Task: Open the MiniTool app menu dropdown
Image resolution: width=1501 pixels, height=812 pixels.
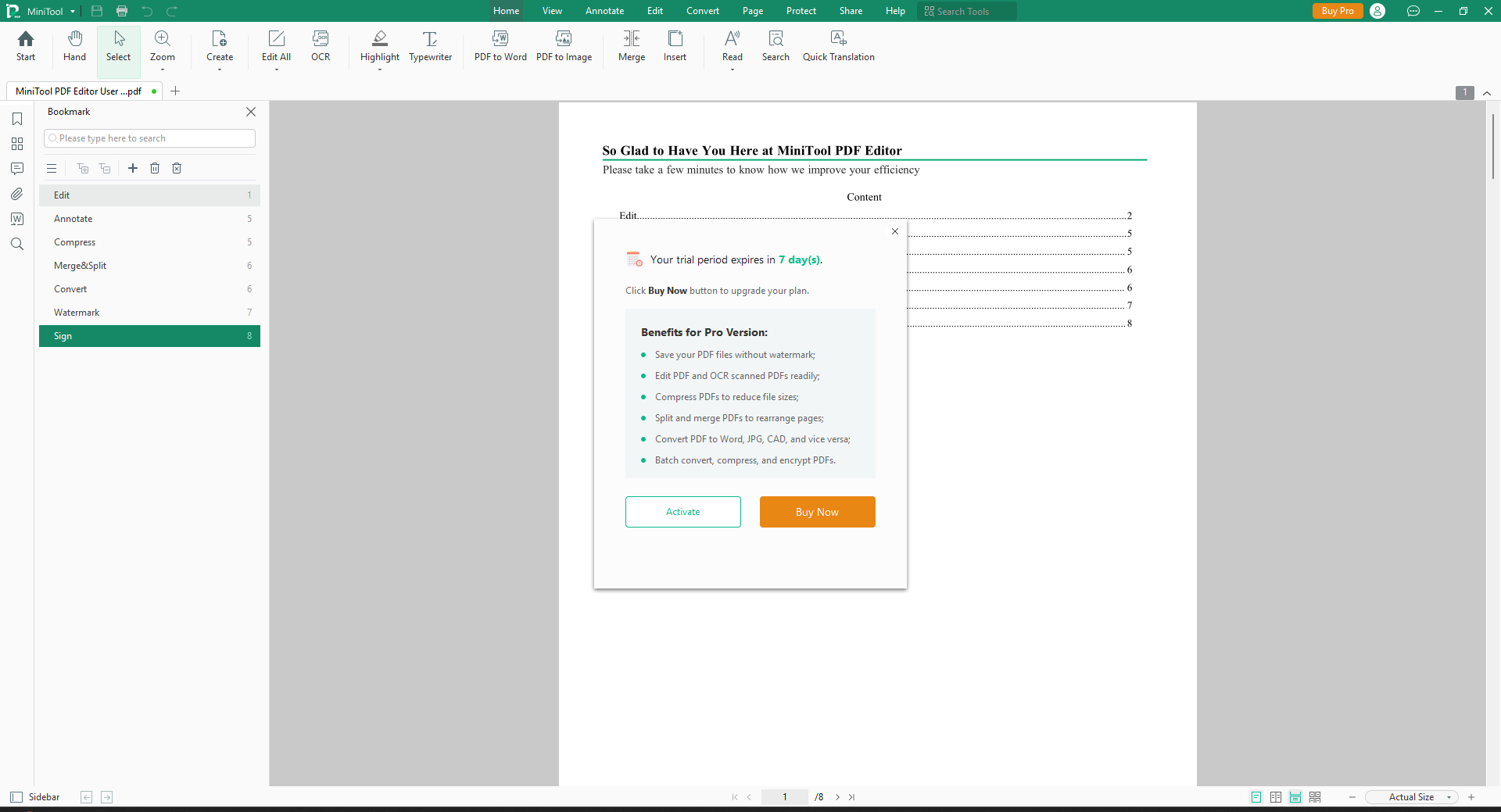Action: (x=73, y=12)
